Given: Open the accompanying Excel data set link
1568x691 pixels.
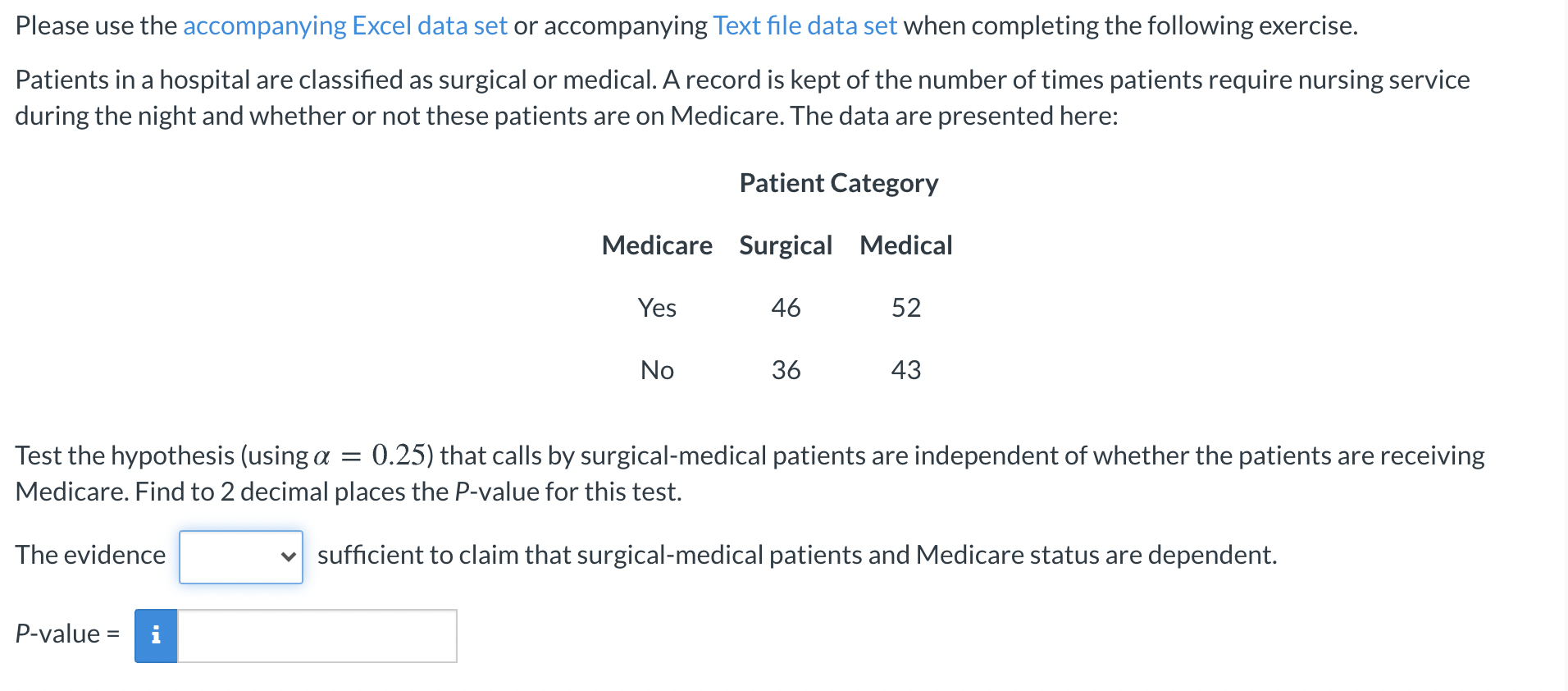Looking at the screenshot, I should click(x=345, y=25).
